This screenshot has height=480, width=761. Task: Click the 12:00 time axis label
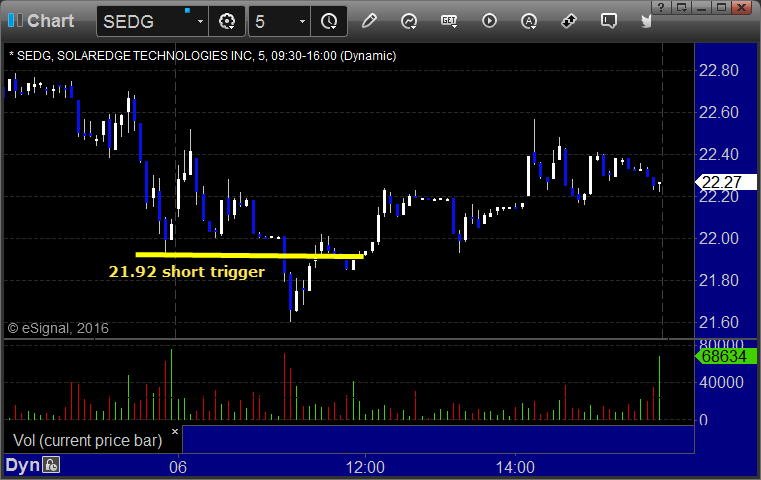coord(365,467)
